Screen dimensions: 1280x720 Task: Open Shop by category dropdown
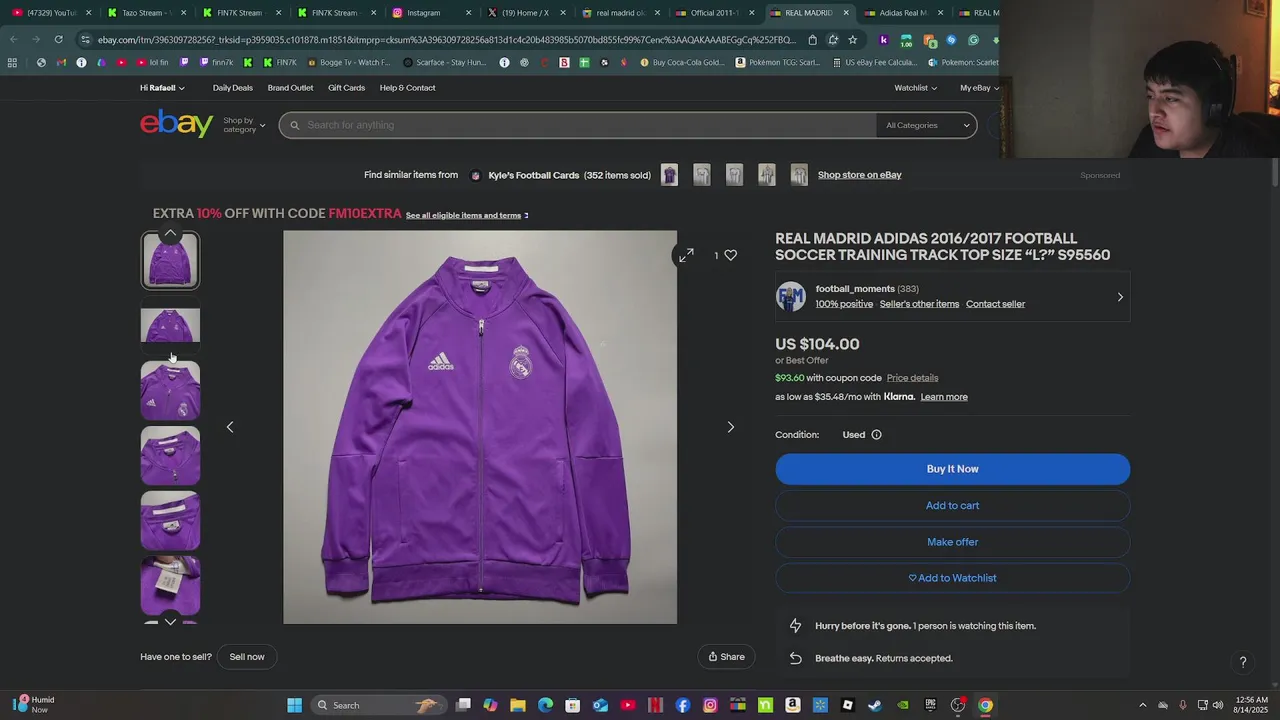(x=244, y=125)
